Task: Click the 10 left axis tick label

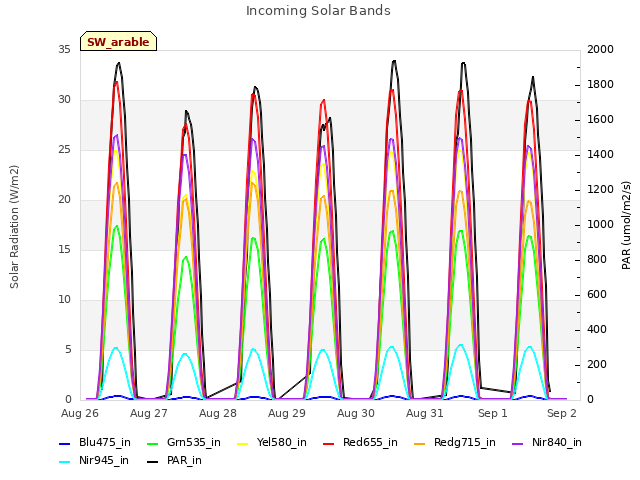Action: tap(64, 300)
